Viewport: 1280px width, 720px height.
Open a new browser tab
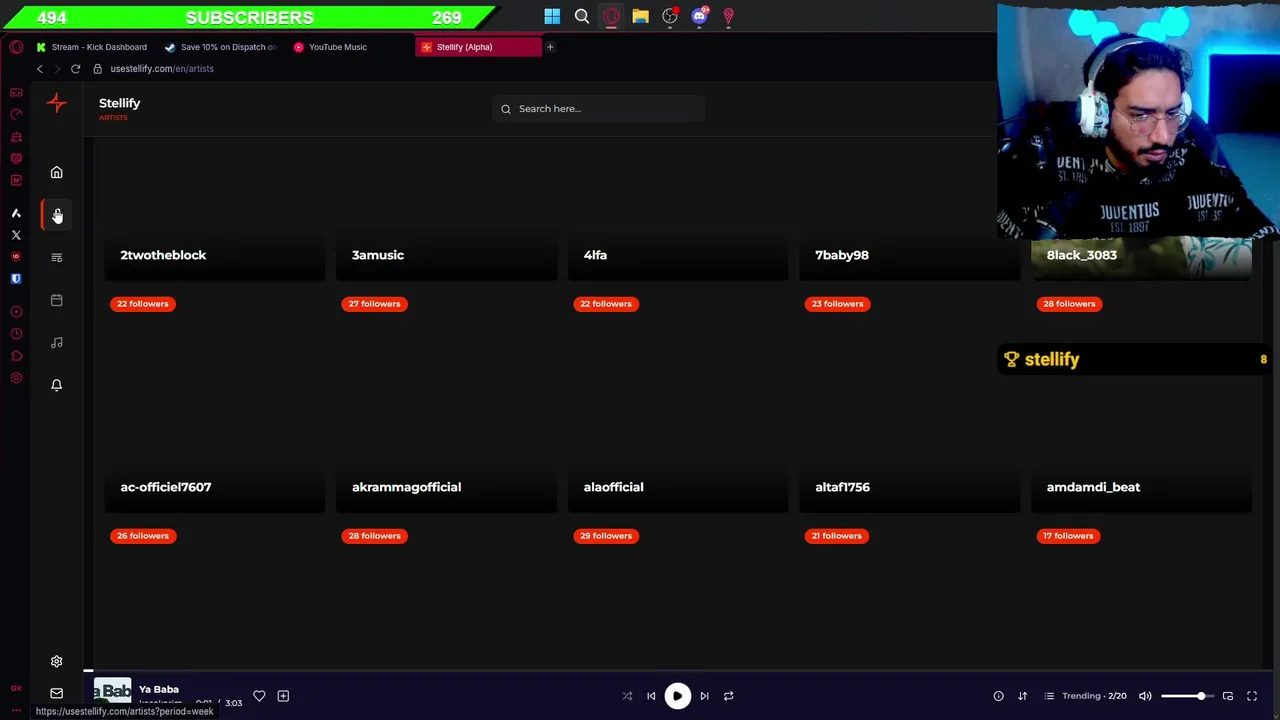click(550, 47)
